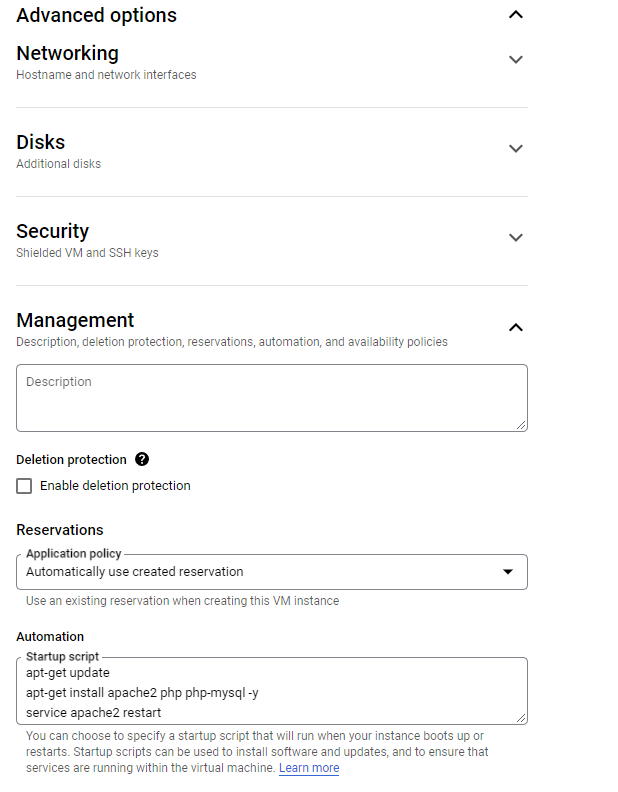Click inside the Description text box

pos(270,397)
